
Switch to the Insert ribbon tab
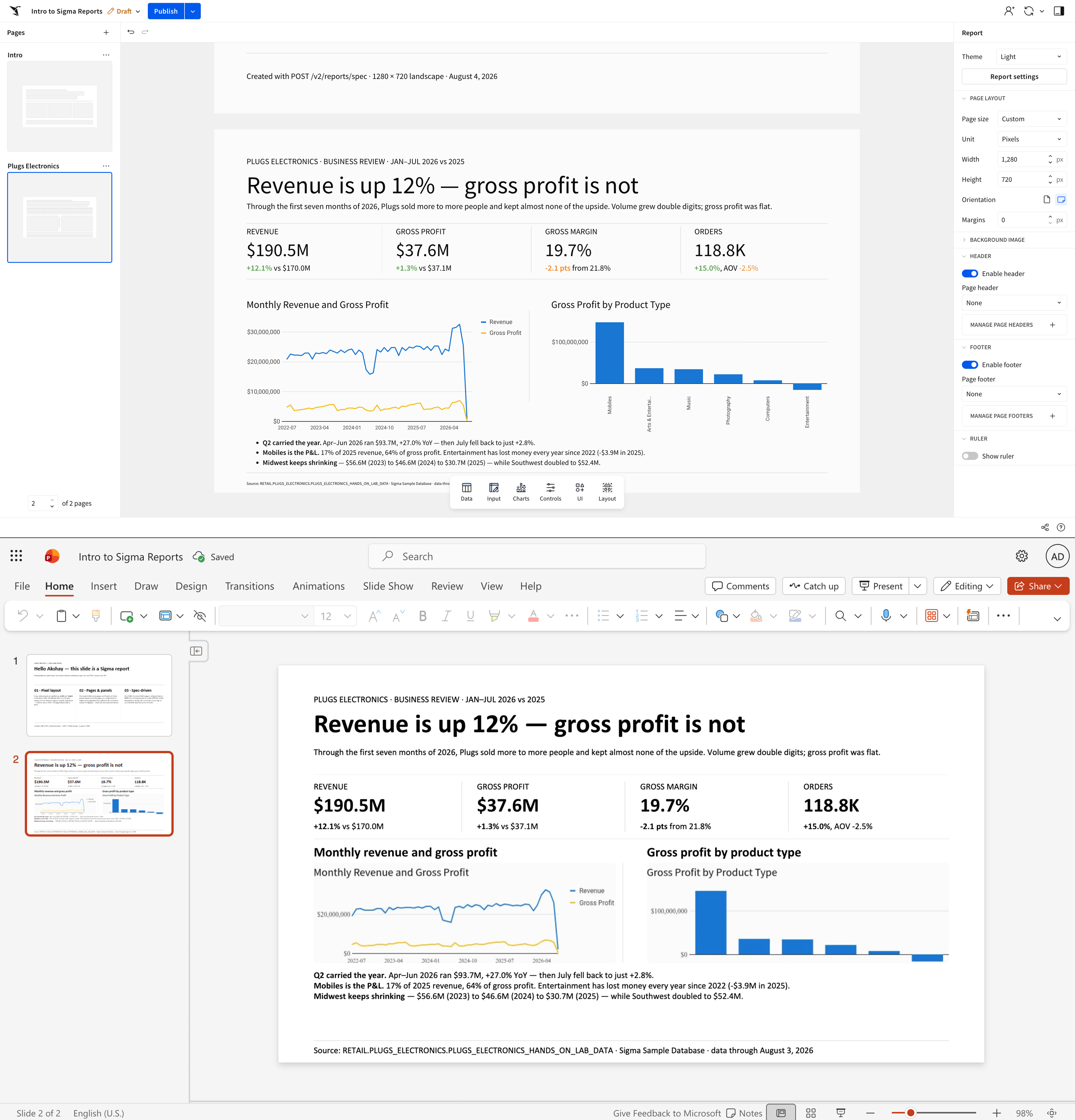[x=103, y=586]
